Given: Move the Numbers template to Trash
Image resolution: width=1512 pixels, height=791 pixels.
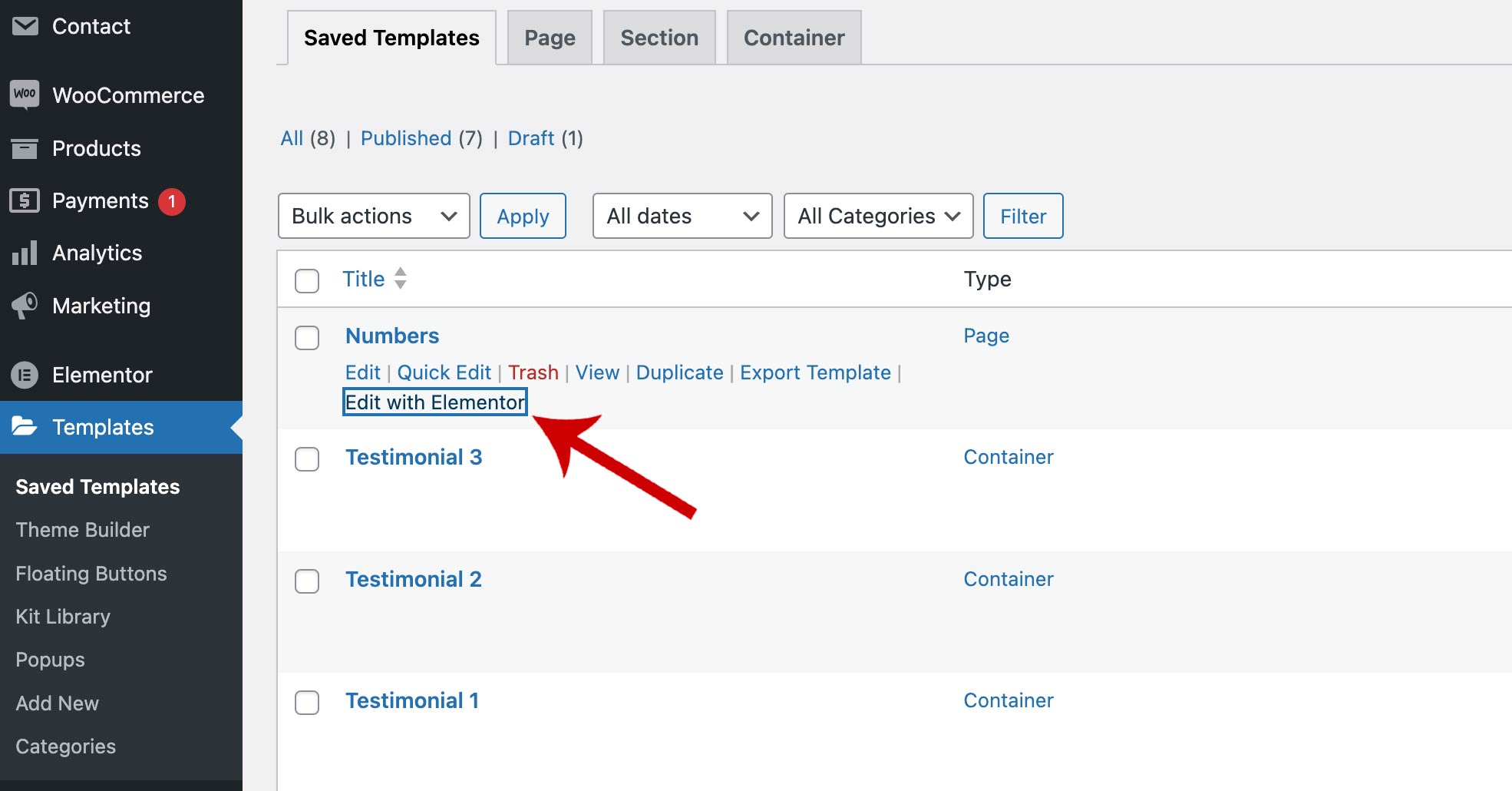Looking at the screenshot, I should tap(533, 372).
